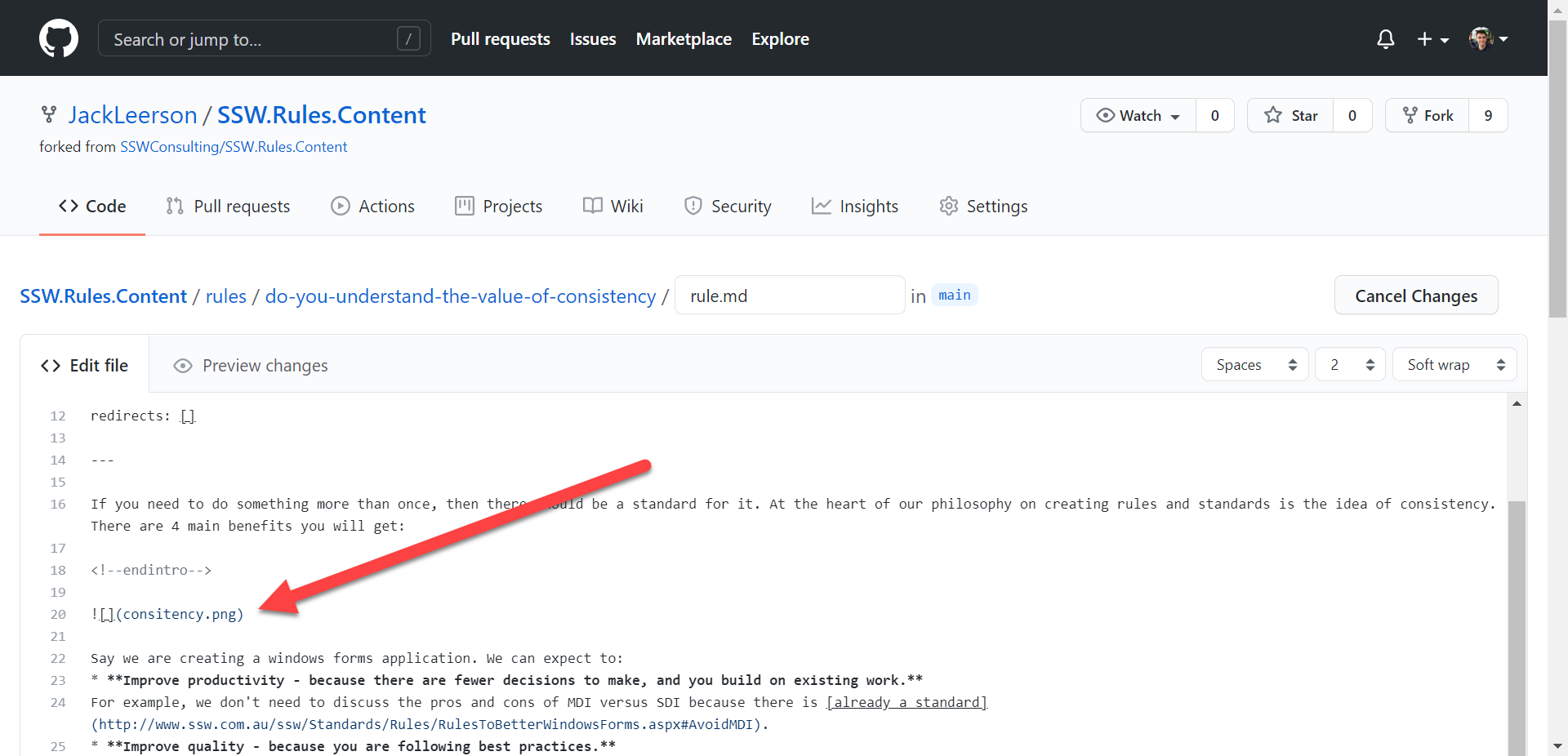
Task: Open do-you-understand-the-value-of-consistency folder breadcrumb
Action: tap(461, 296)
